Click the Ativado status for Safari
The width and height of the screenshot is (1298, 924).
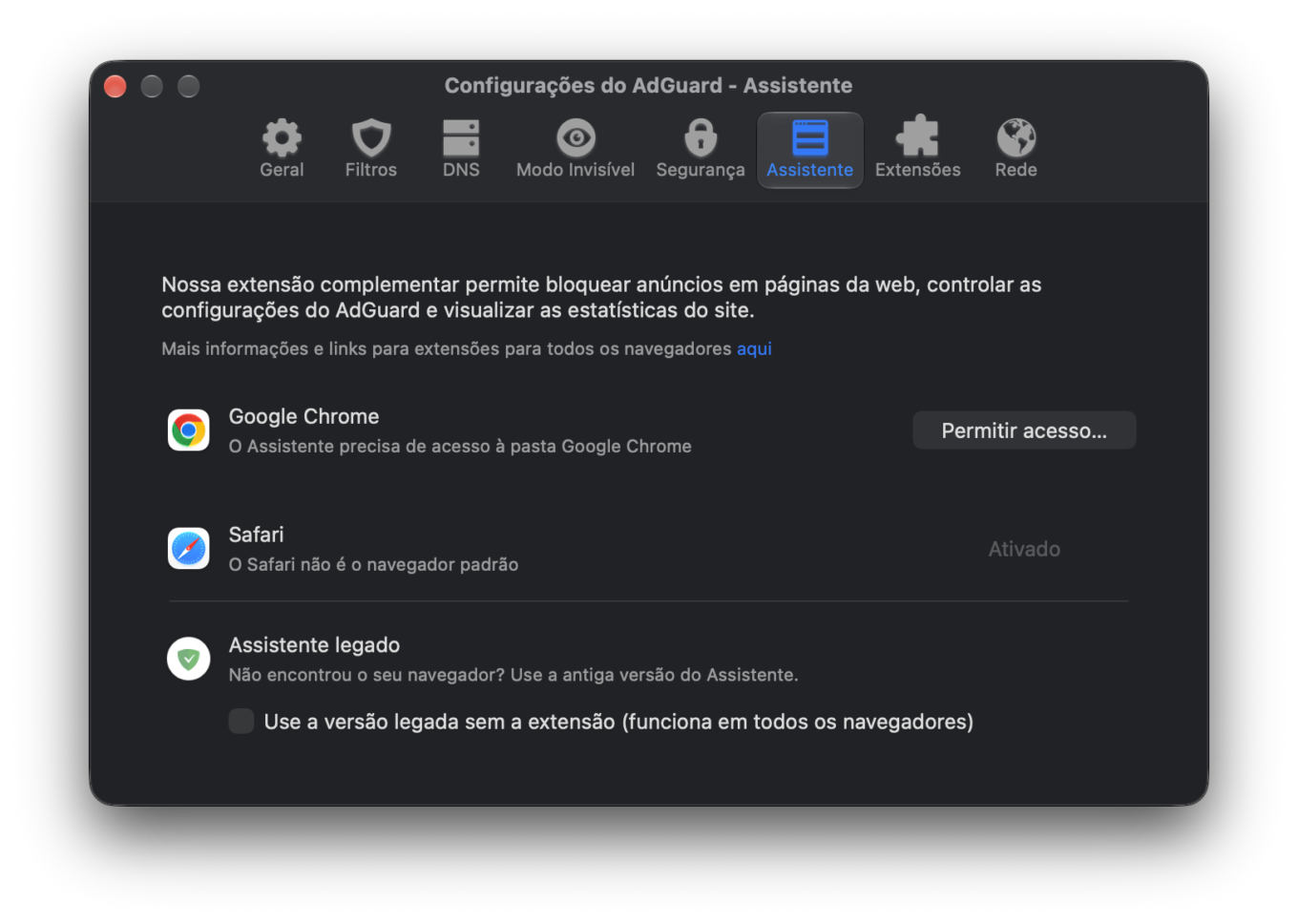tap(1024, 549)
